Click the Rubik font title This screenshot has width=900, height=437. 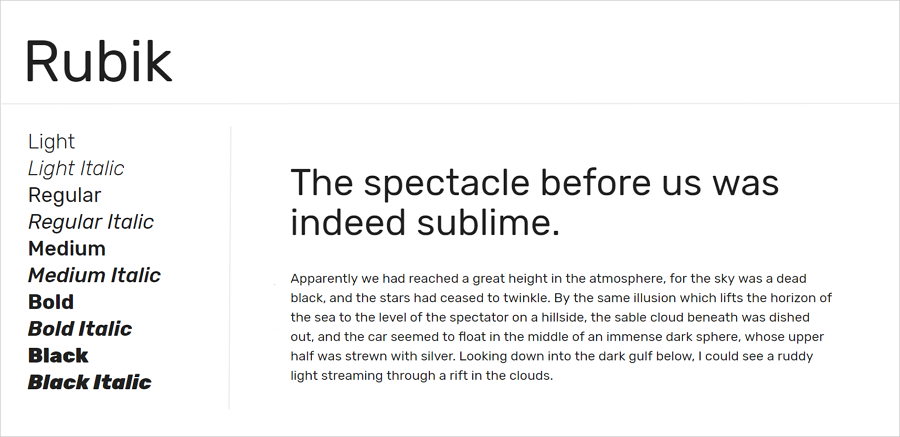coord(98,61)
